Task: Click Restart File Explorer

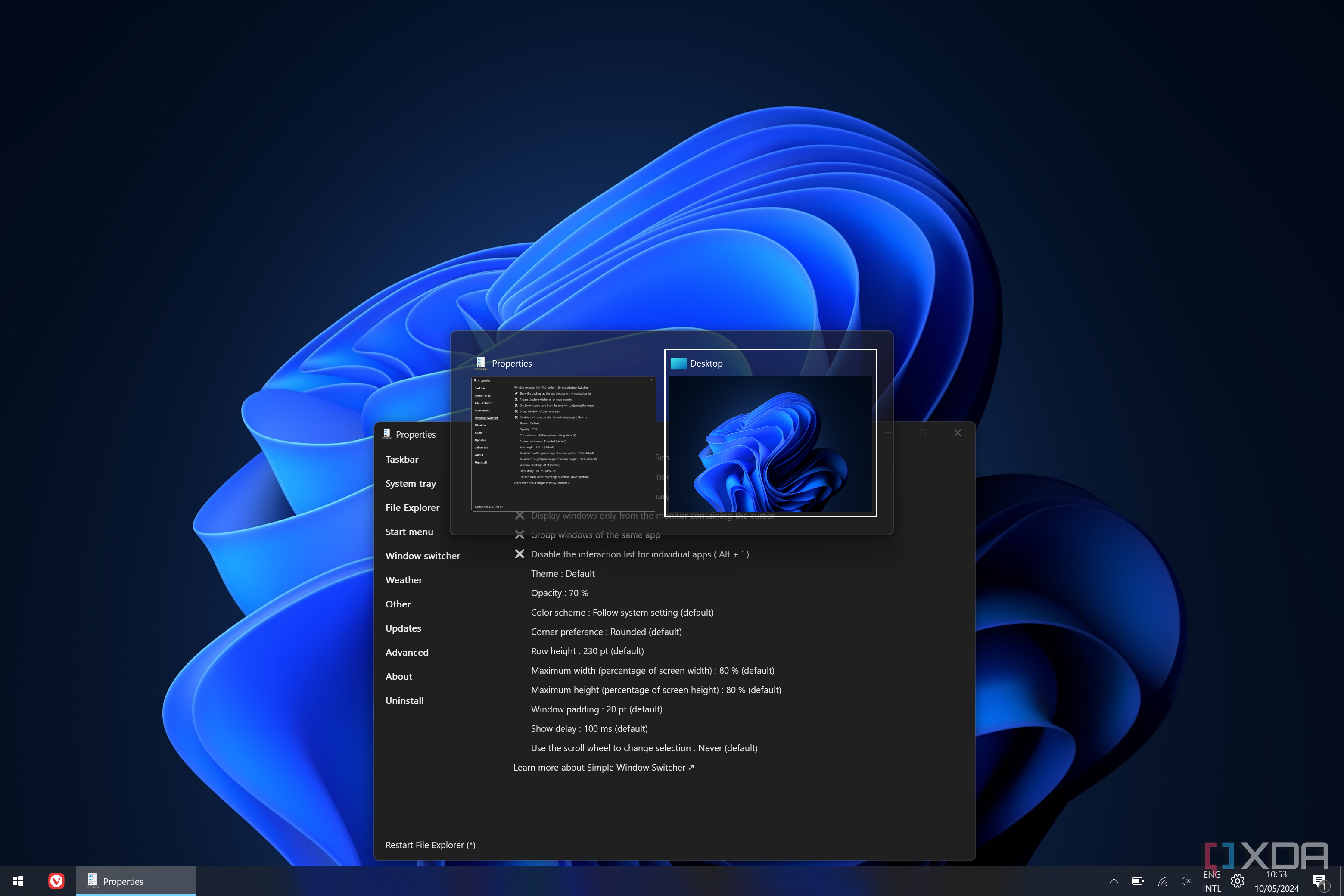Action: point(430,845)
